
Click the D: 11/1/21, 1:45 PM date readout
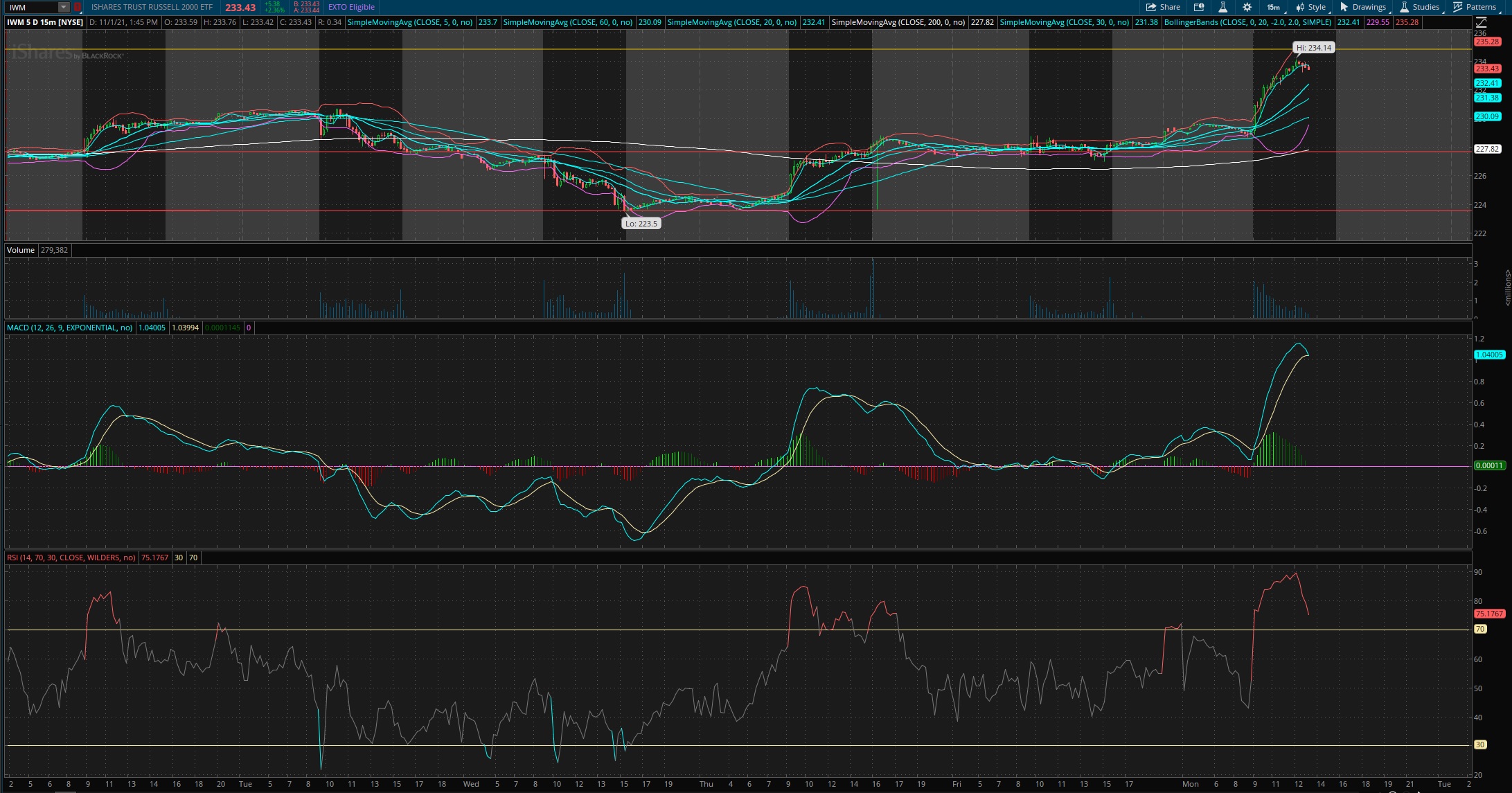[x=123, y=22]
